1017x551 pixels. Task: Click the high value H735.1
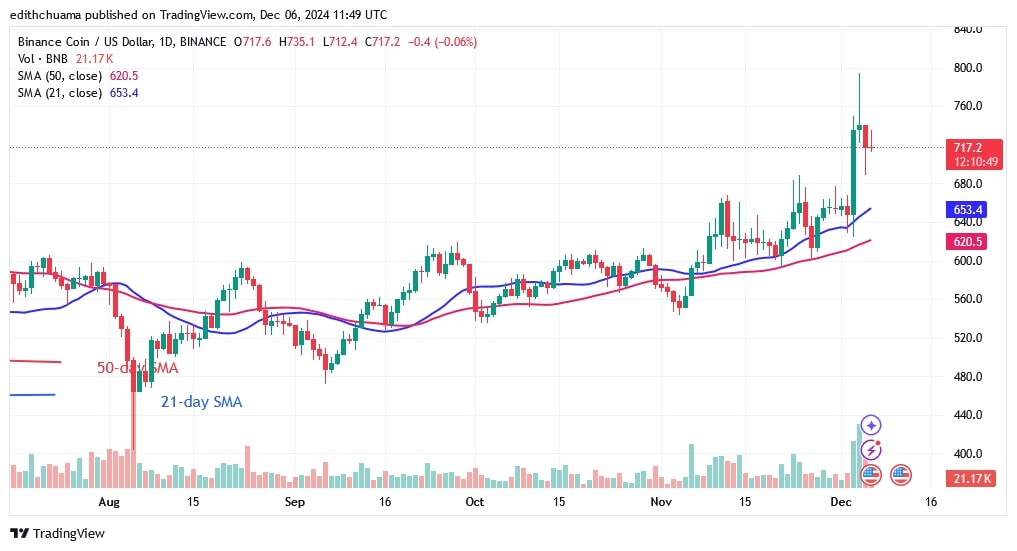[297, 42]
